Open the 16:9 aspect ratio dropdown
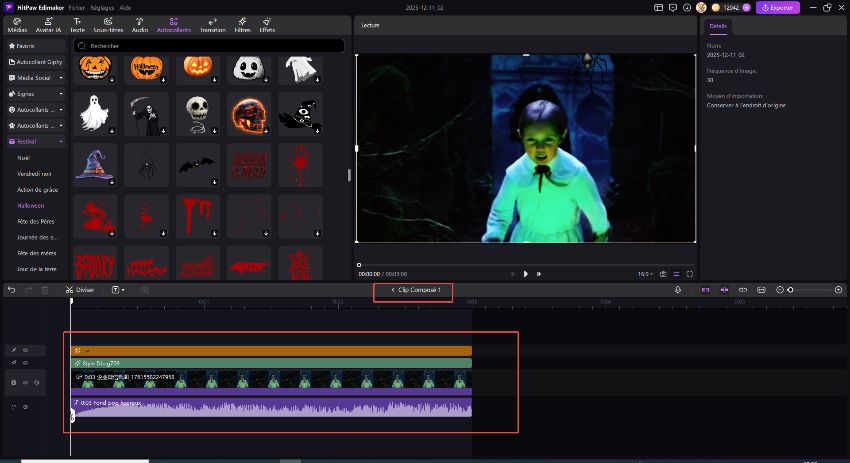The width and height of the screenshot is (850, 463). pyautogui.click(x=645, y=274)
